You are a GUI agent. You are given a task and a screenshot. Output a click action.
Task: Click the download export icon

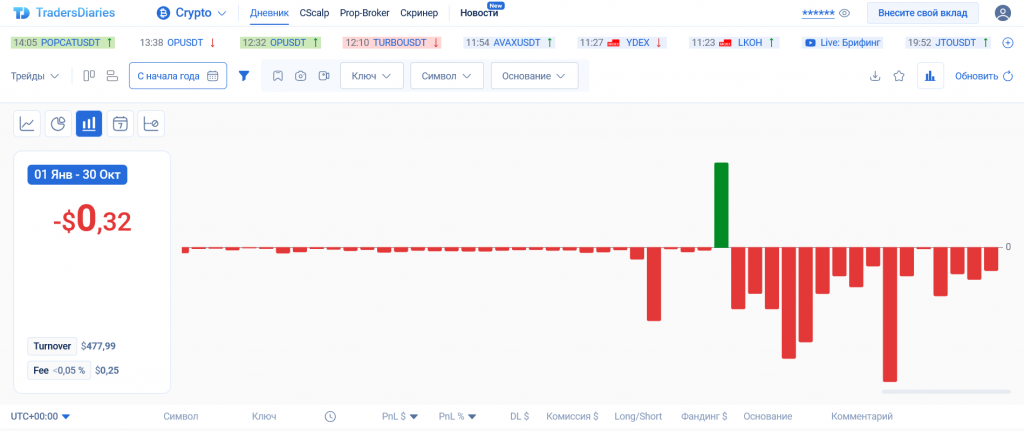(x=875, y=76)
